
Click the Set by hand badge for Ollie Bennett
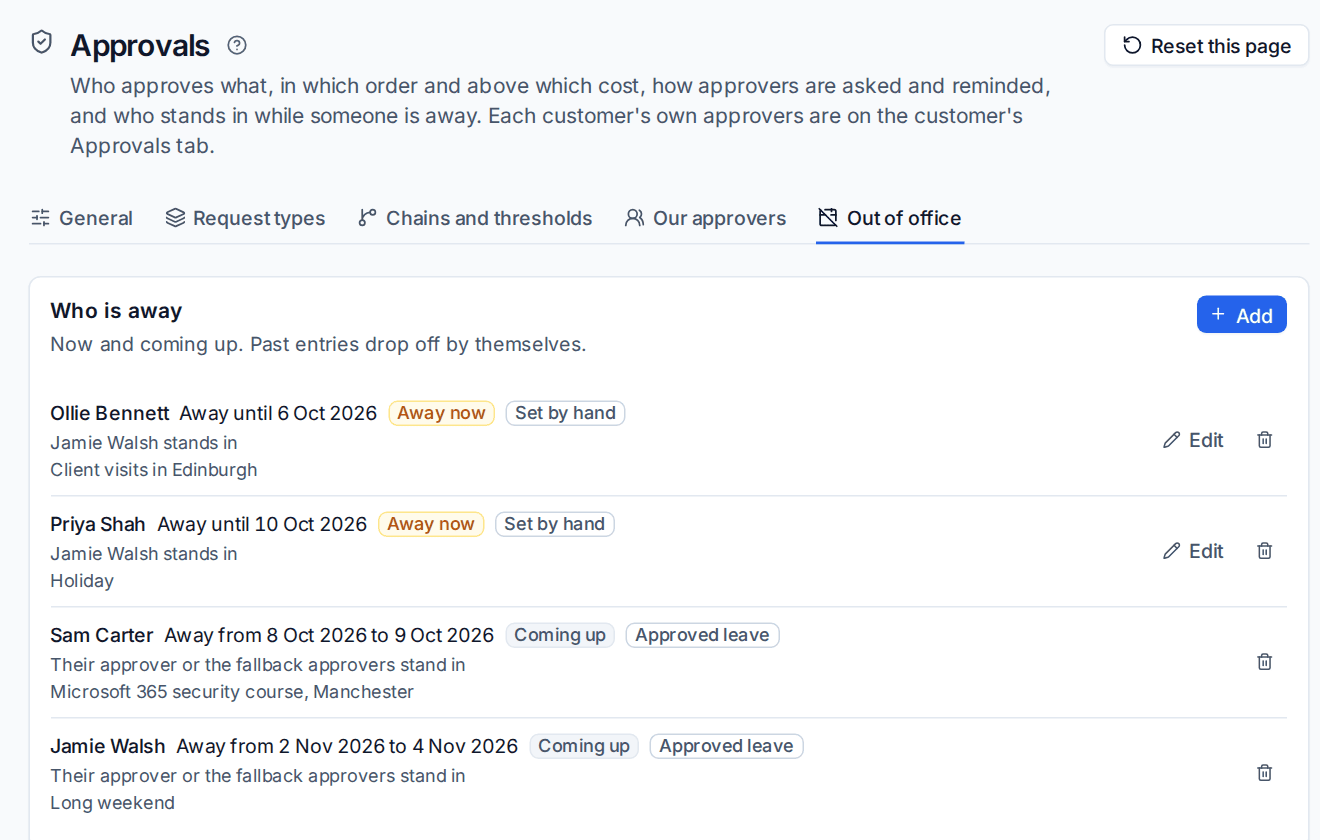[565, 413]
